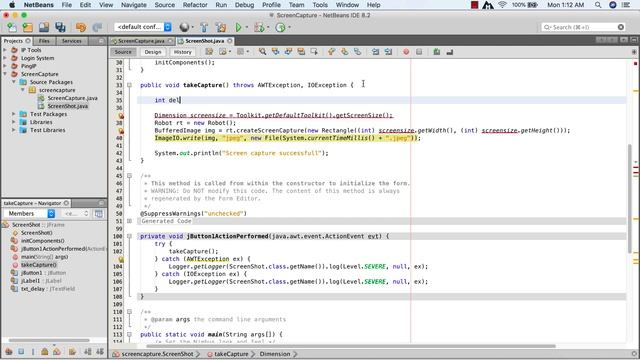Click the Navigator horizontal scrollbar

click(x=49, y=340)
